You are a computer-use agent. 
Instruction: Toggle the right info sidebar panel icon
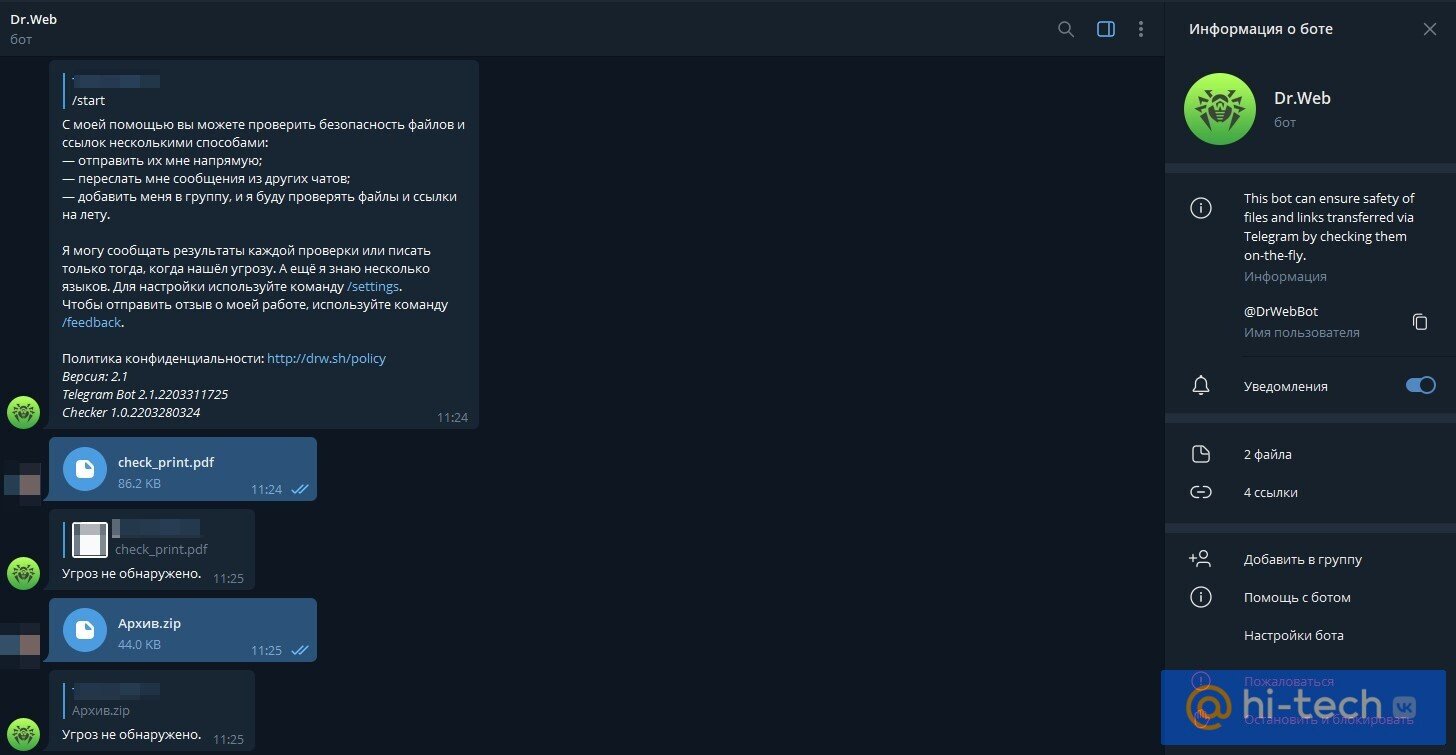click(x=1106, y=29)
